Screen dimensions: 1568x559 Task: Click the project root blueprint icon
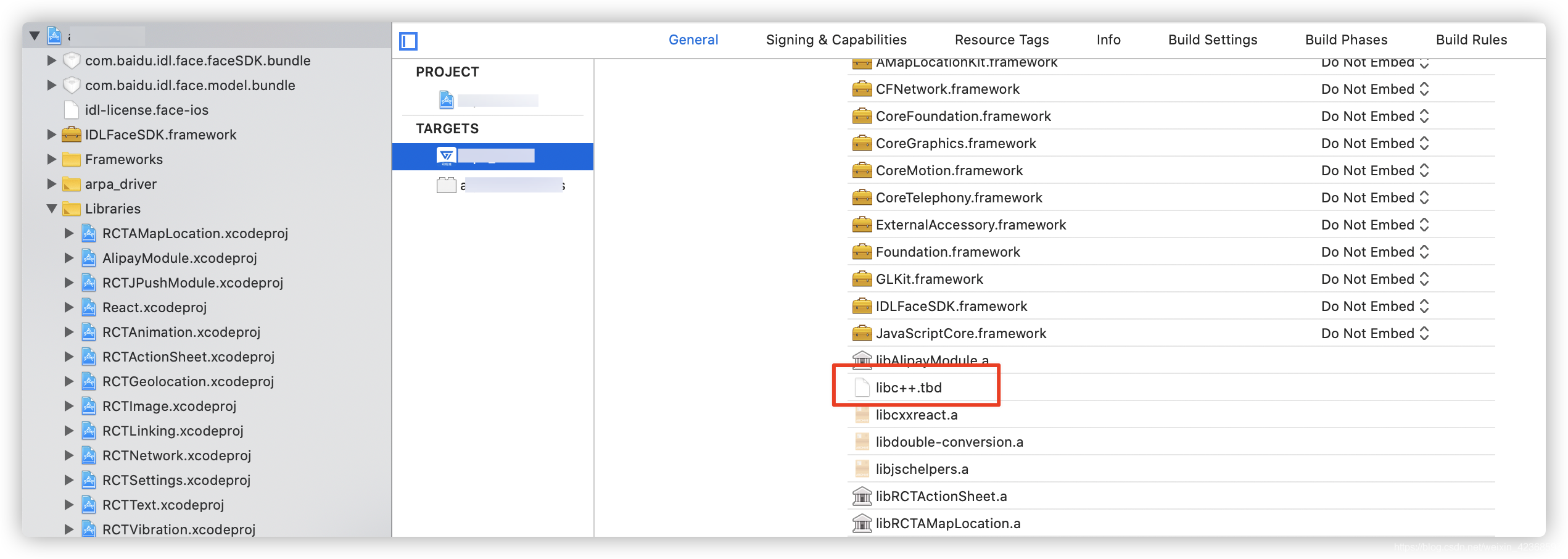[x=55, y=36]
